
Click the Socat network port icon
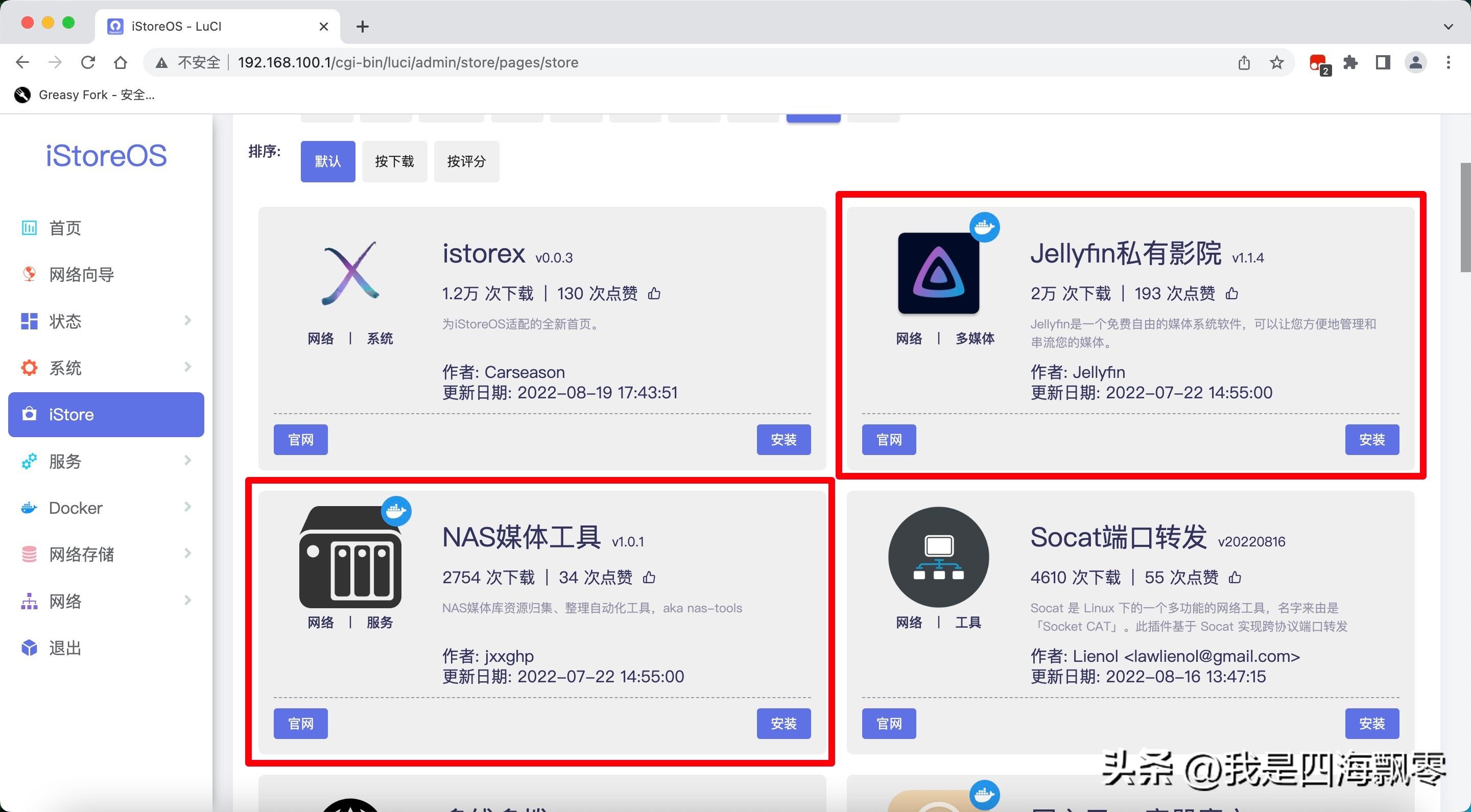(x=938, y=557)
